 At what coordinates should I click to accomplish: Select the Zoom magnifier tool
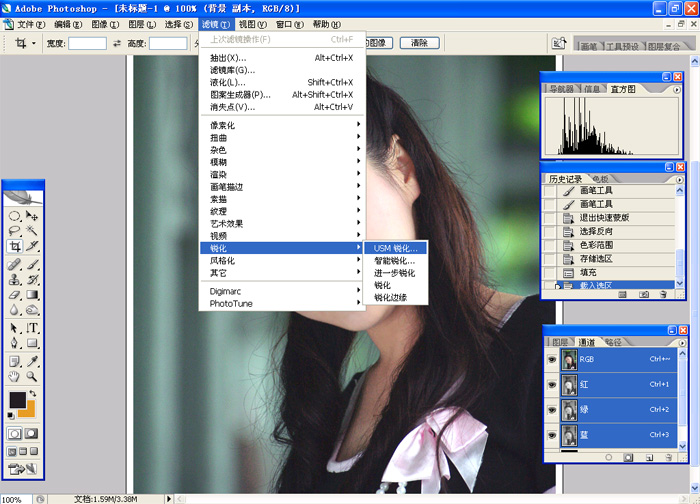pyautogui.click(x=32, y=376)
